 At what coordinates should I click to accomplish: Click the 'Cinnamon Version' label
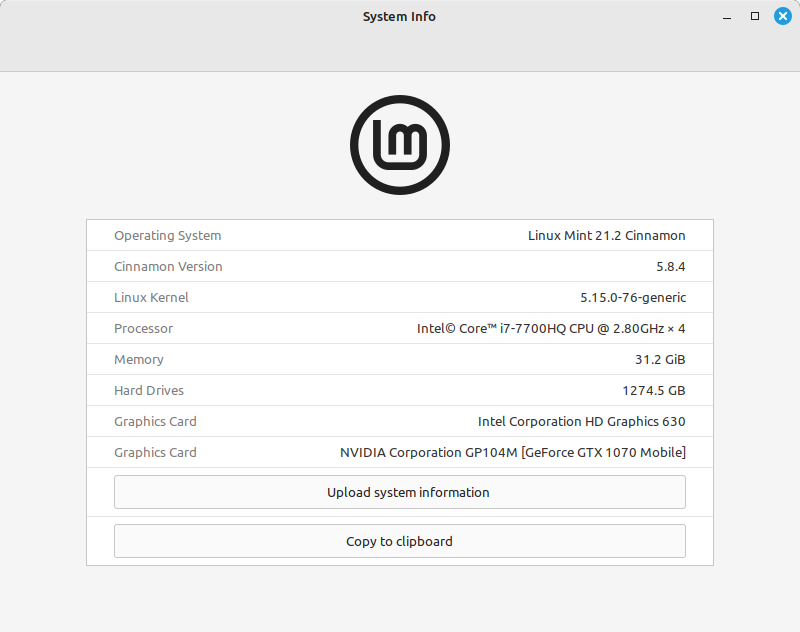pos(168,266)
